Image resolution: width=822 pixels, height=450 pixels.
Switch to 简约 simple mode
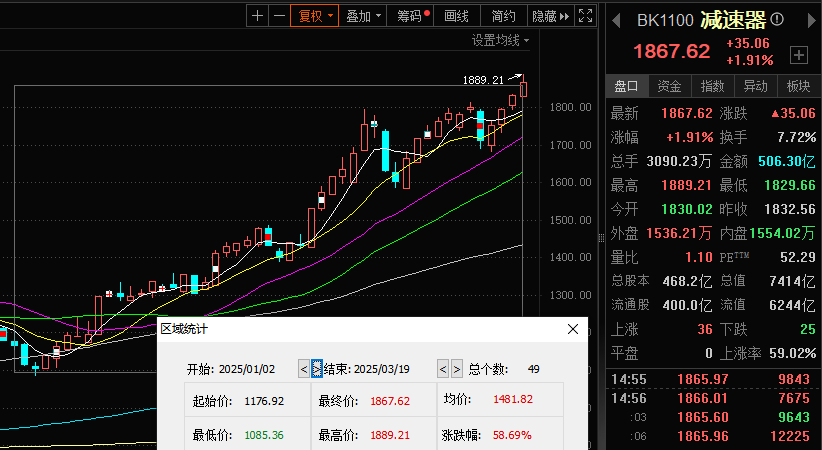coord(503,16)
